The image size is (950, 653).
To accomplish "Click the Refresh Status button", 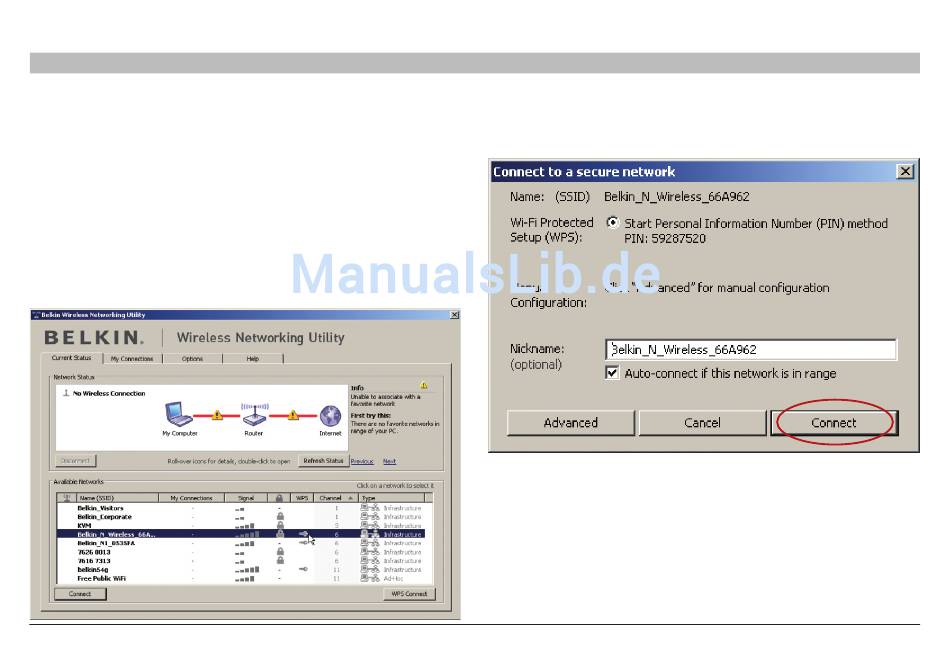I will (x=323, y=461).
